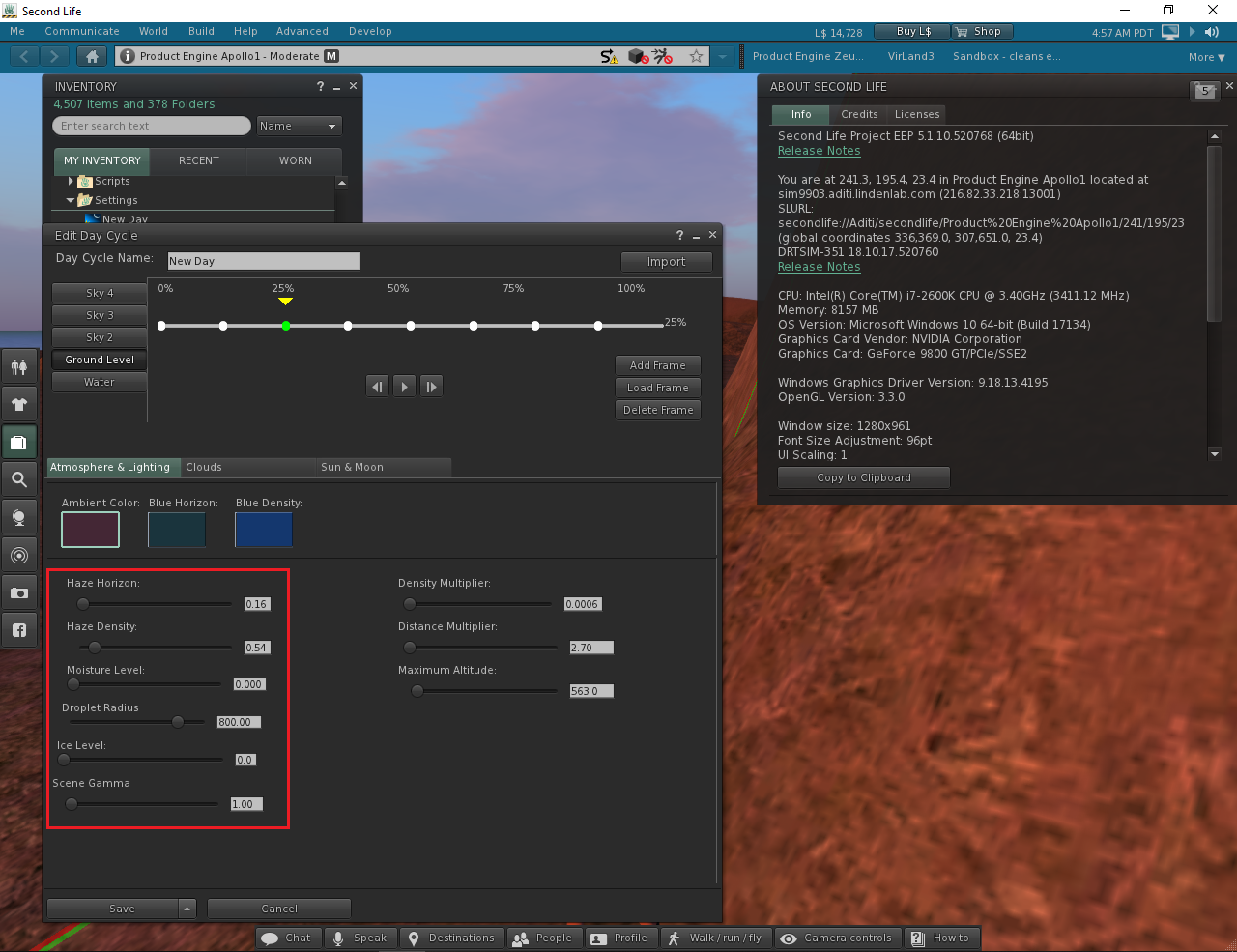Image resolution: width=1237 pixels, height=952 pixels.
Task: Favorite this location with the star icon
Action: [x=696, y=56]
